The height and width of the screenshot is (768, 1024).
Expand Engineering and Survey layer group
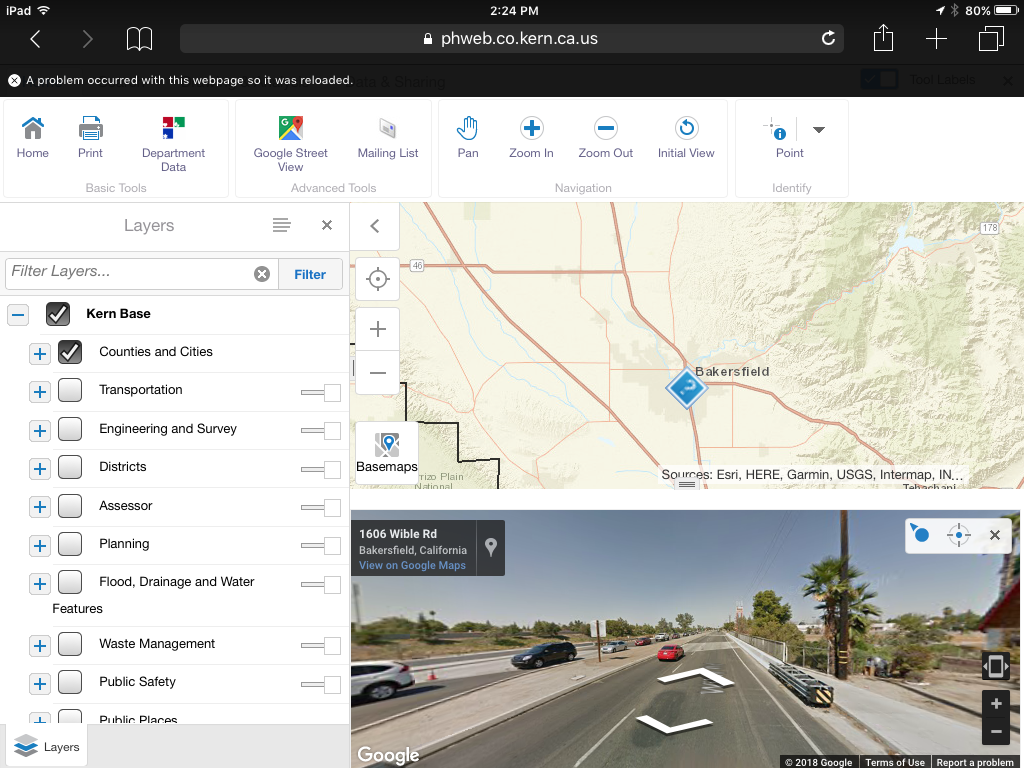40,431
